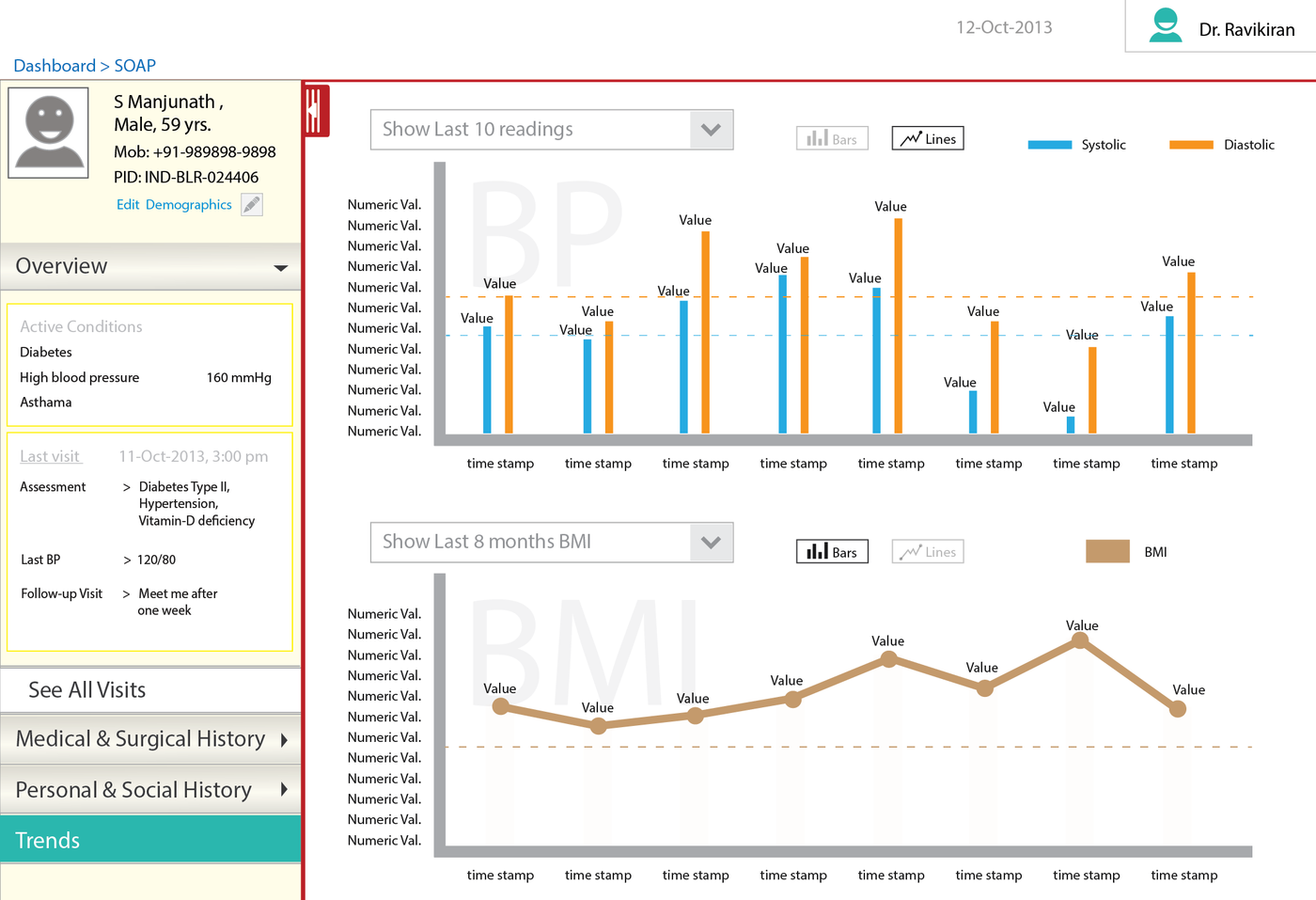Click the line-graph icon in the BMI Lines button
1316x900 pixels.
click(910, 551)
